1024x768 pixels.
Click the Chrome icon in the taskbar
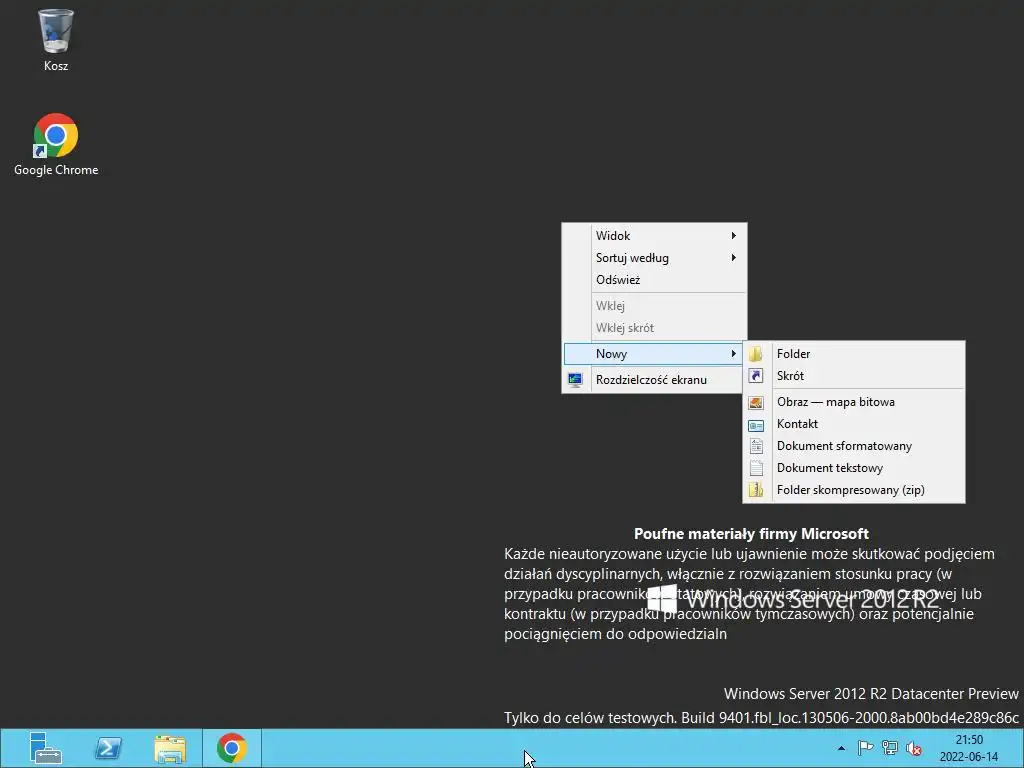(x=232, y=748)
